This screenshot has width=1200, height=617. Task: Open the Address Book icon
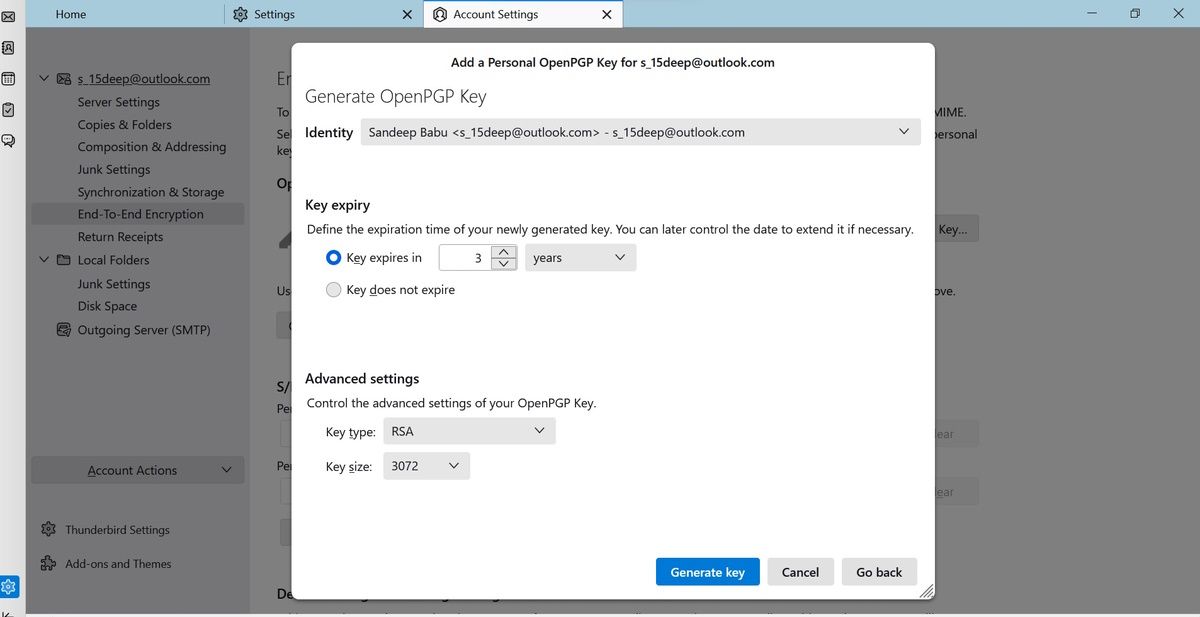[x=8, y=47]
